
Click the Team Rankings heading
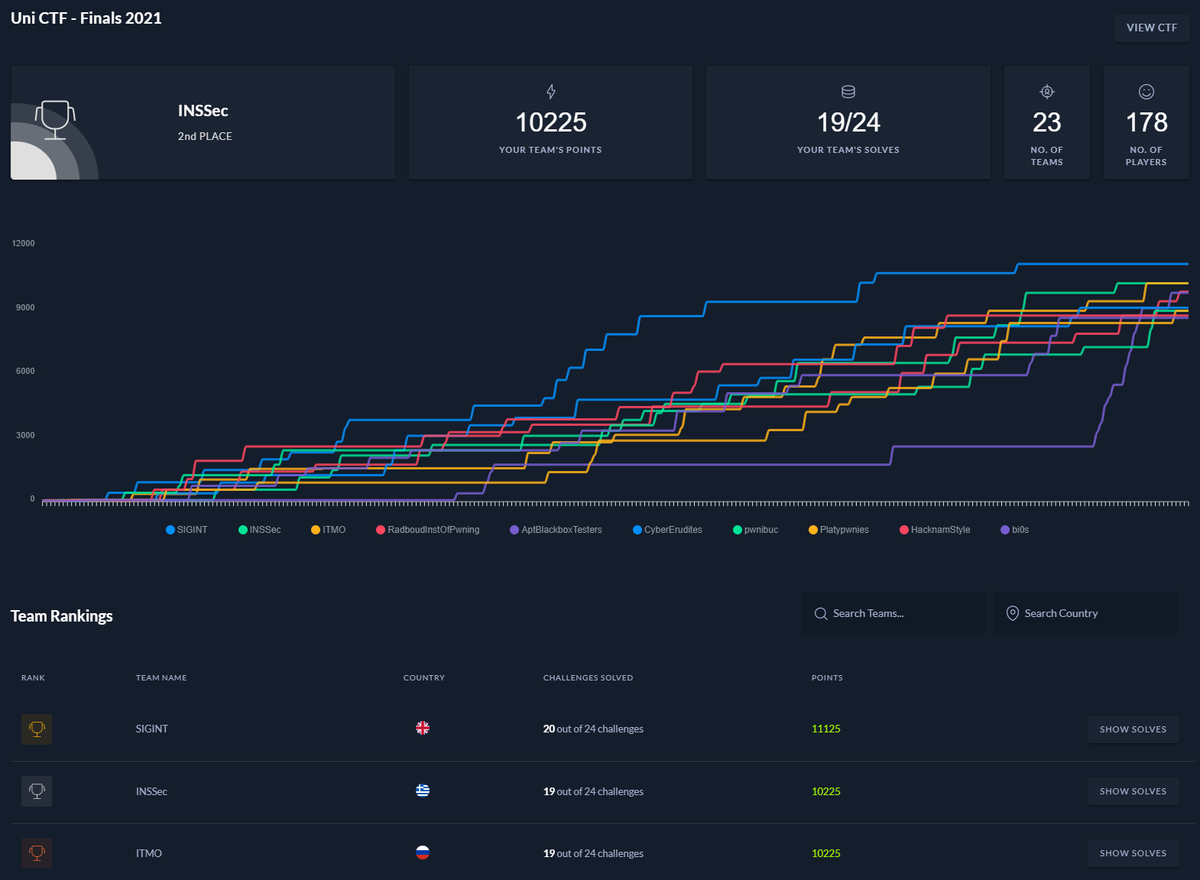pos(62,616)
